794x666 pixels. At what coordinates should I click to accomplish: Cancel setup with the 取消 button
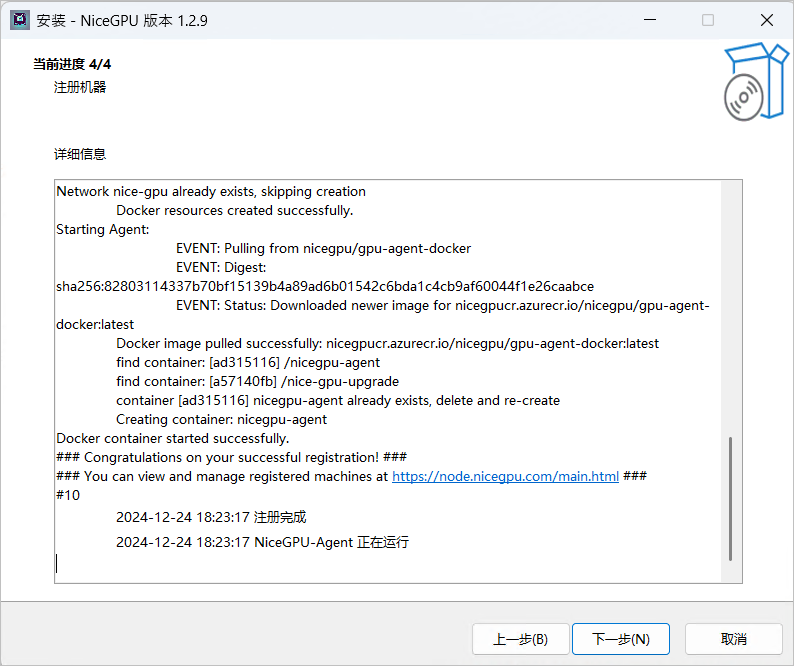(x=733, y=639)
